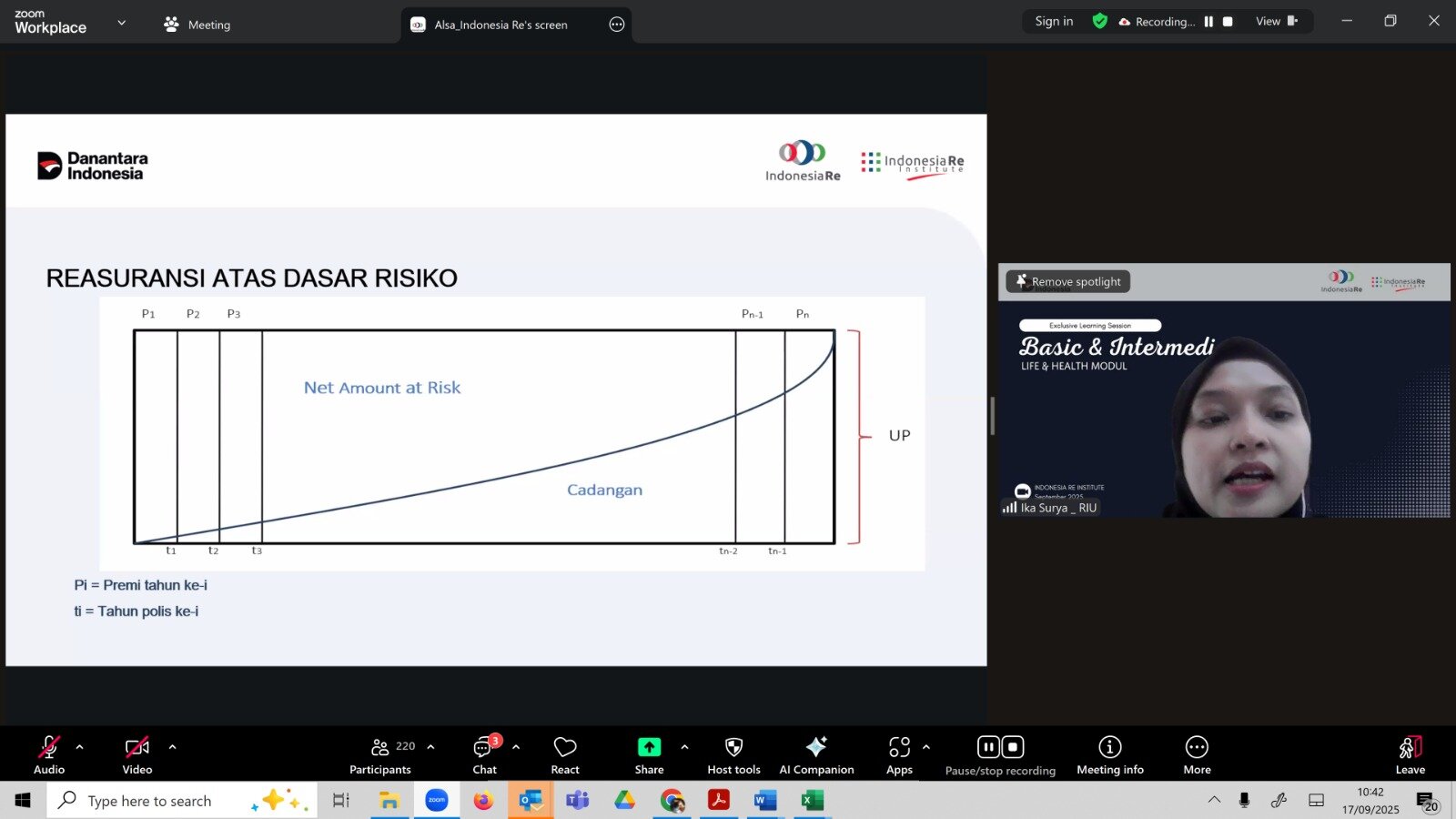Select Alsa_Indonesia Re's screen tab
Image resolution: width=1456 pixels, height=819 pixels.
[x=500, y=25]
